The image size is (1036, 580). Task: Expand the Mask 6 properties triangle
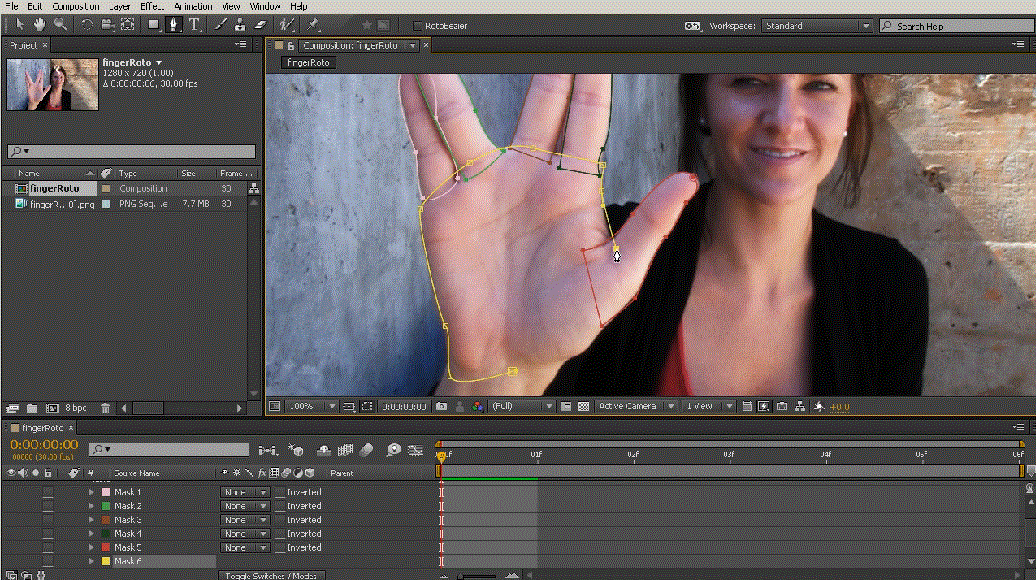pos(91,562)
